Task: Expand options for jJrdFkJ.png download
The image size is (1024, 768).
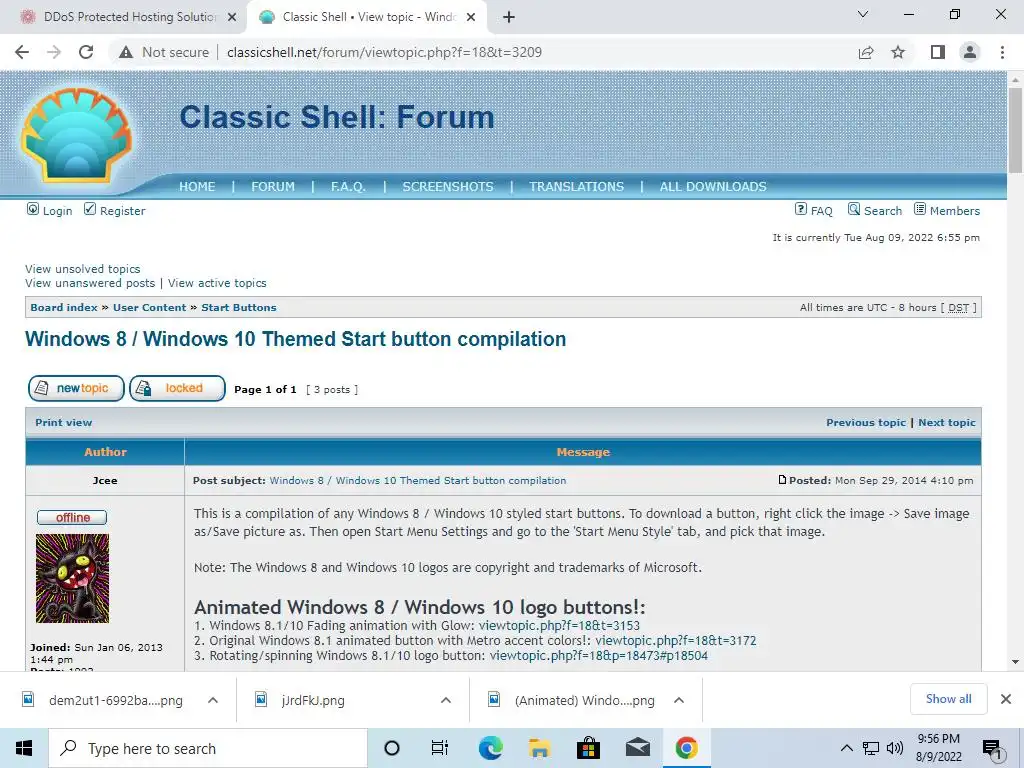Action: coord(446,700)
